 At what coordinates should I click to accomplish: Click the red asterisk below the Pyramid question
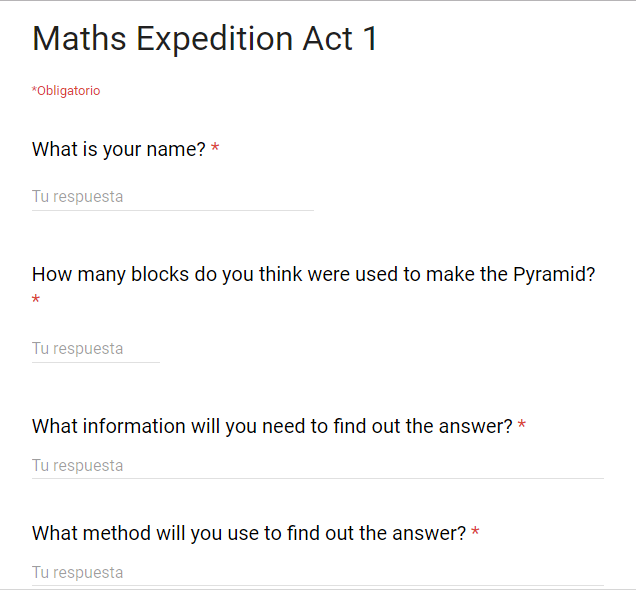pos(36,300)
